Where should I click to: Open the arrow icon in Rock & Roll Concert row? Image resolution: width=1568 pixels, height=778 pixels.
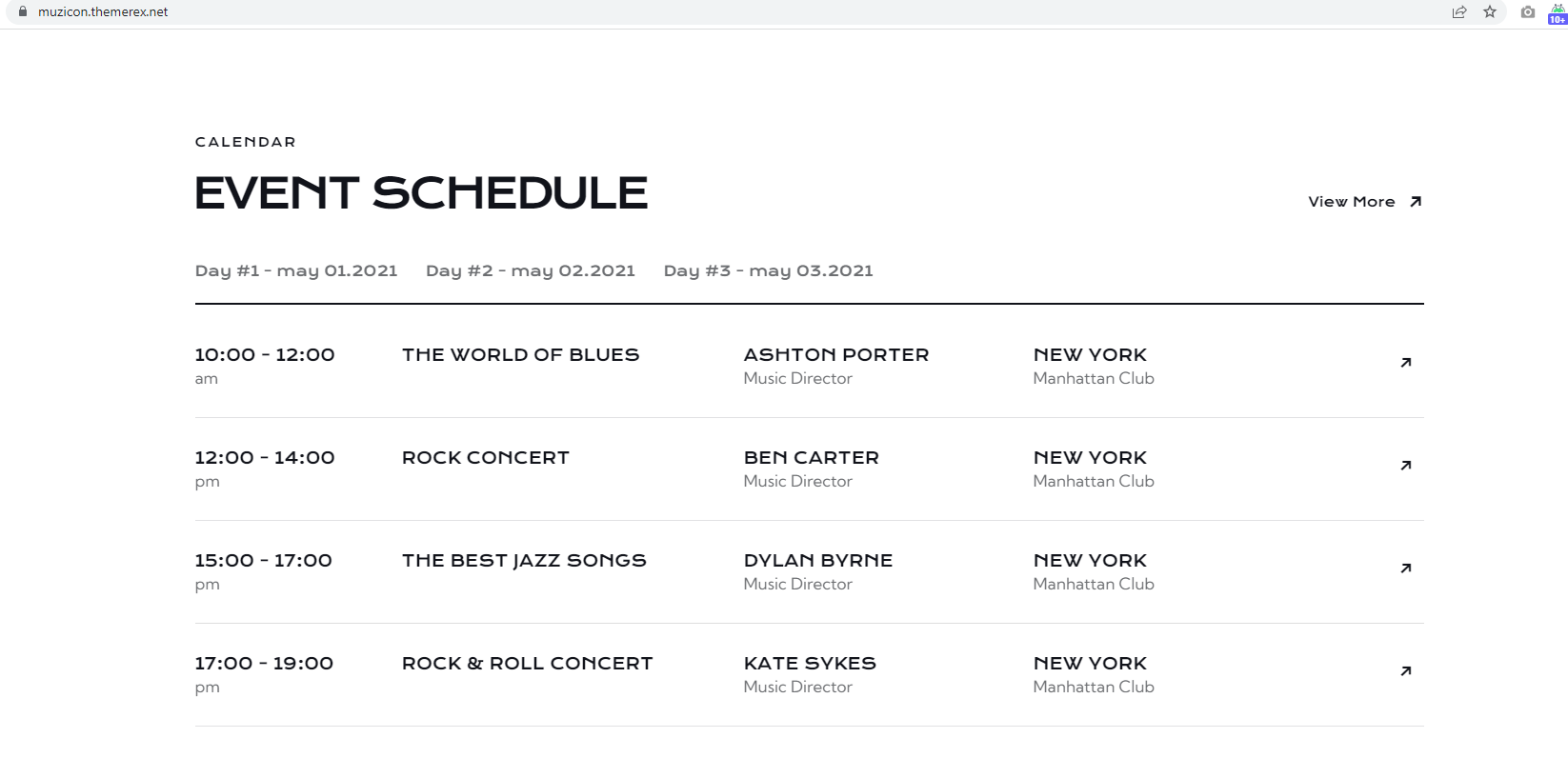pyautogui.click(x=1406, y=671)
